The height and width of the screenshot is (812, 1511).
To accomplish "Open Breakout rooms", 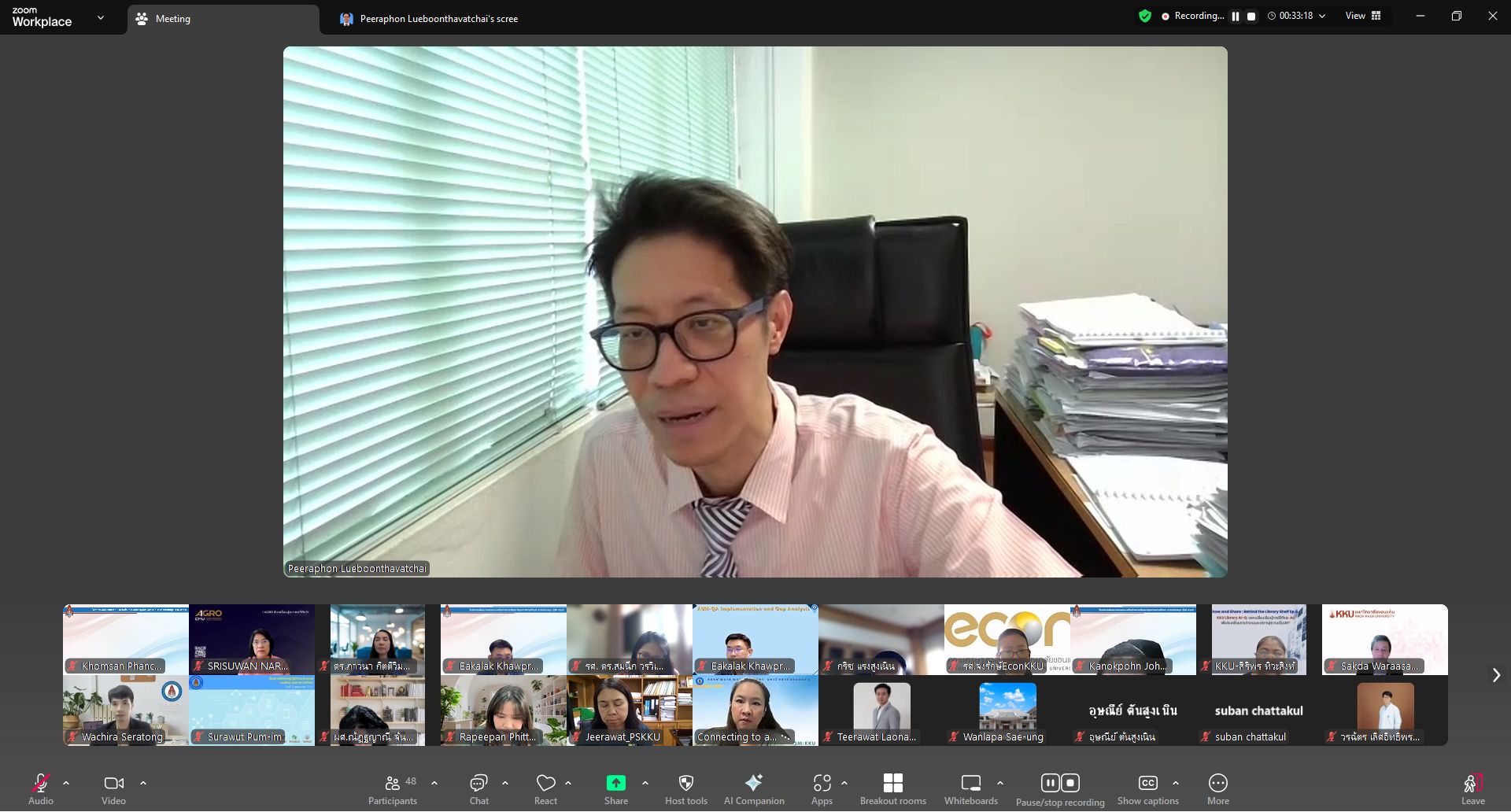I will tap(892, 789).
